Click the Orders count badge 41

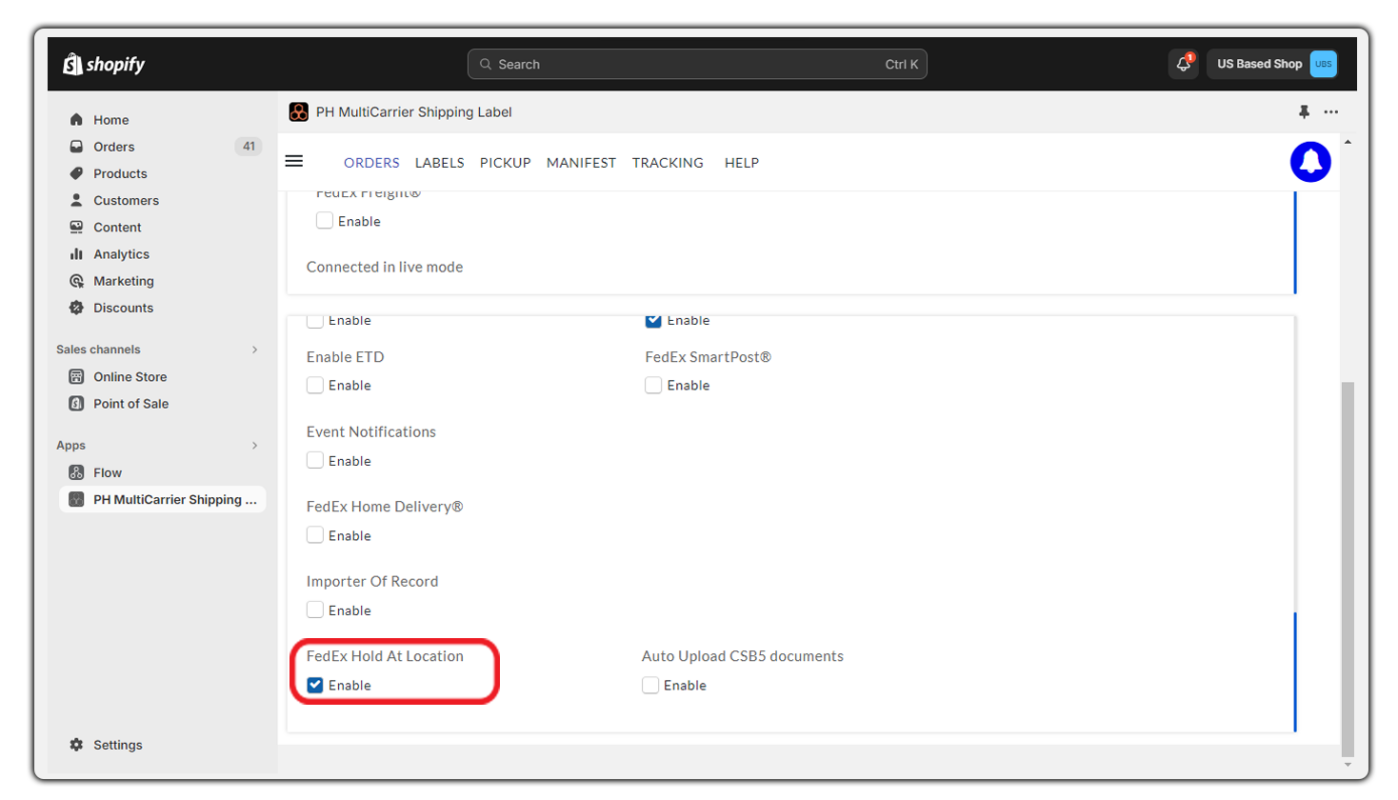(x=248, y=147)
